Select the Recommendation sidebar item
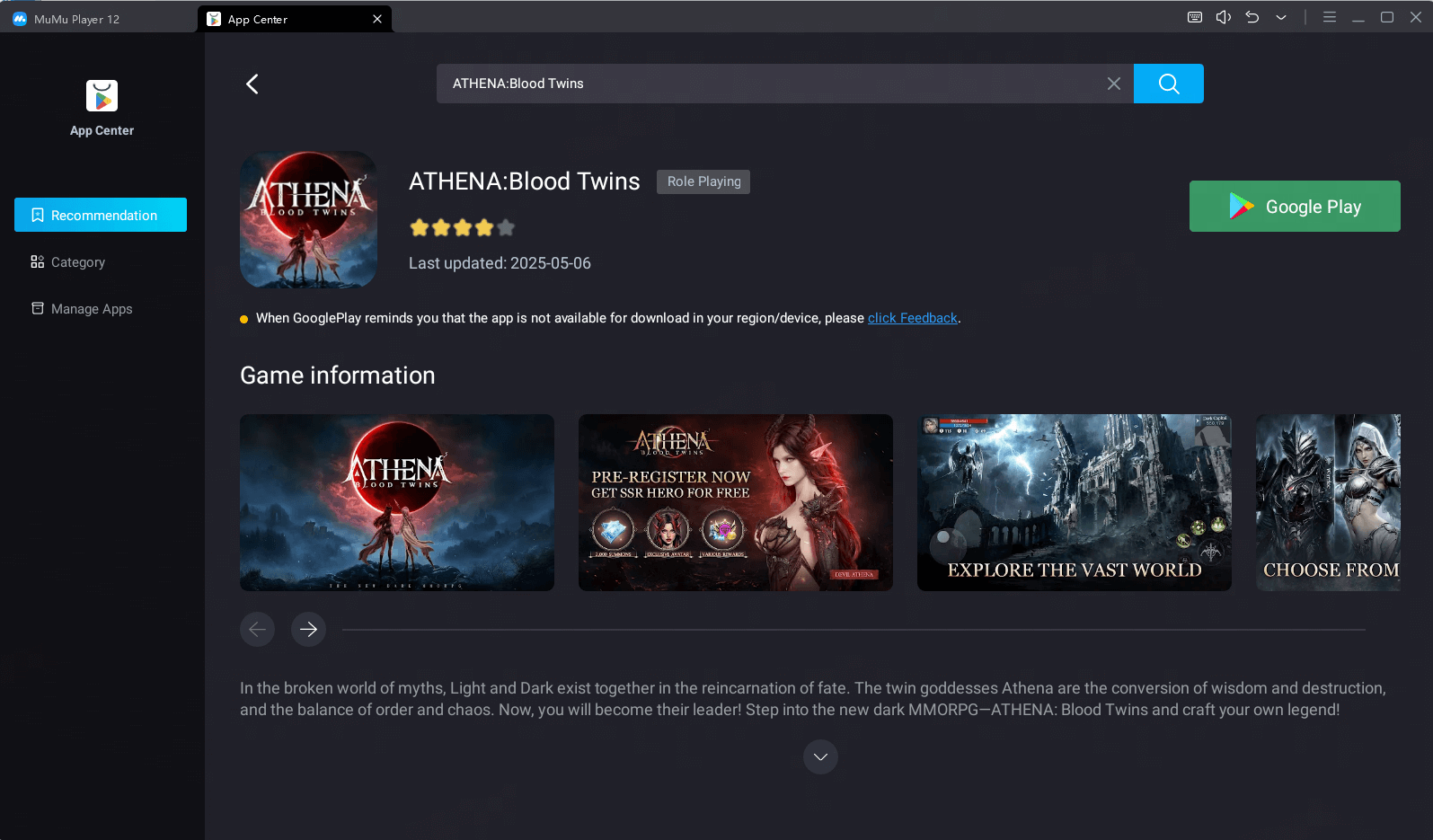The height and width of the screenshot is (840, 1433). click(101, 215)
